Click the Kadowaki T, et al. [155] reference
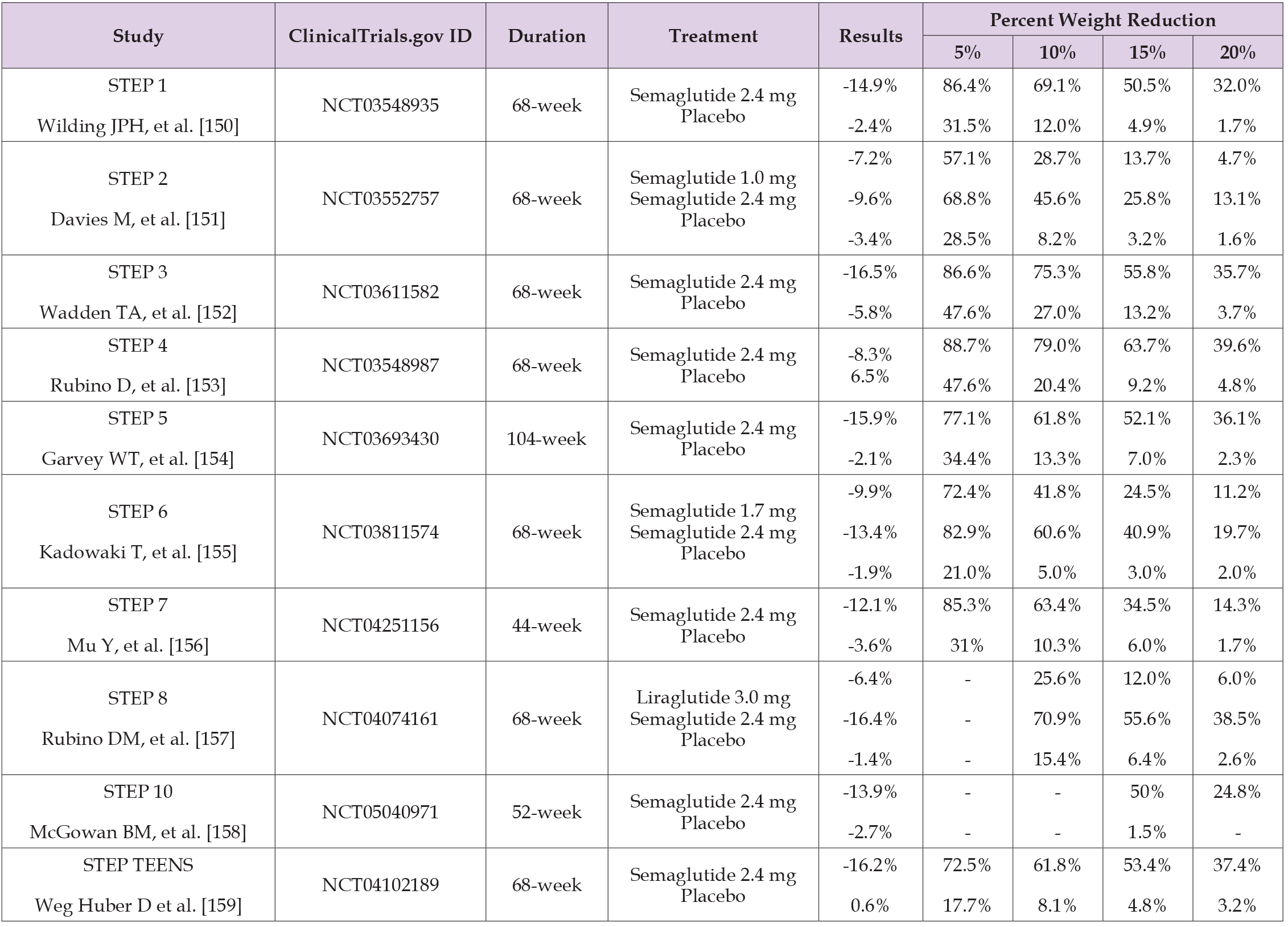 [x=138, y=552]
